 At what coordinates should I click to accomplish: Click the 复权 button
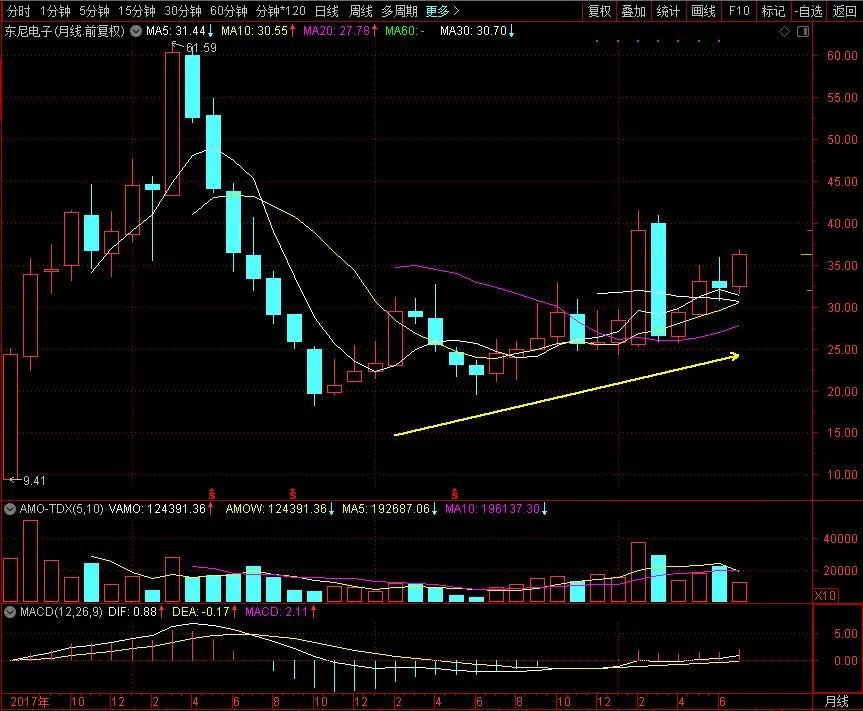click(599, 11)
